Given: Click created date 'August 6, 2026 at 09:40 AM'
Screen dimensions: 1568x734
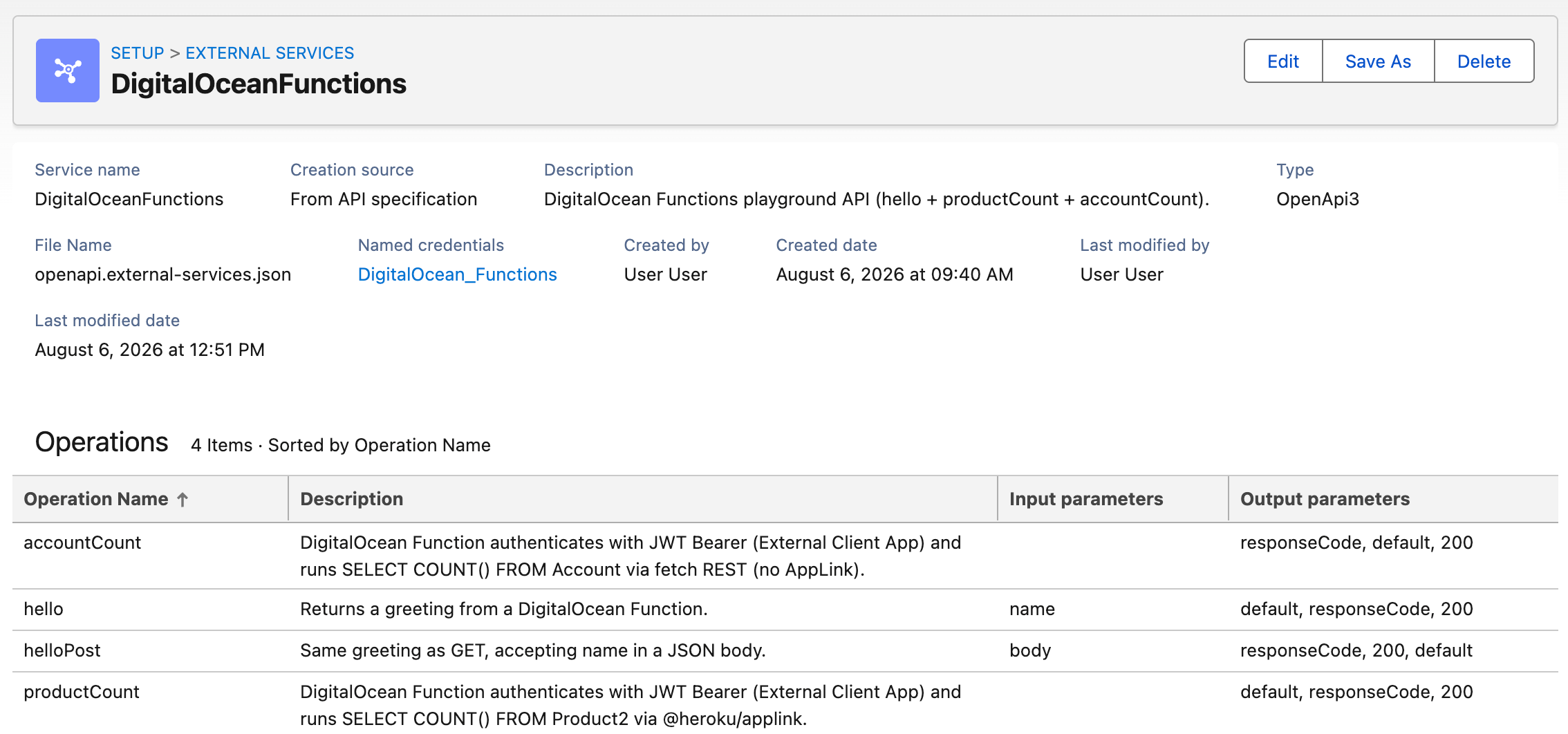Looking at the screenshot, I should click(x=895, y=274).
